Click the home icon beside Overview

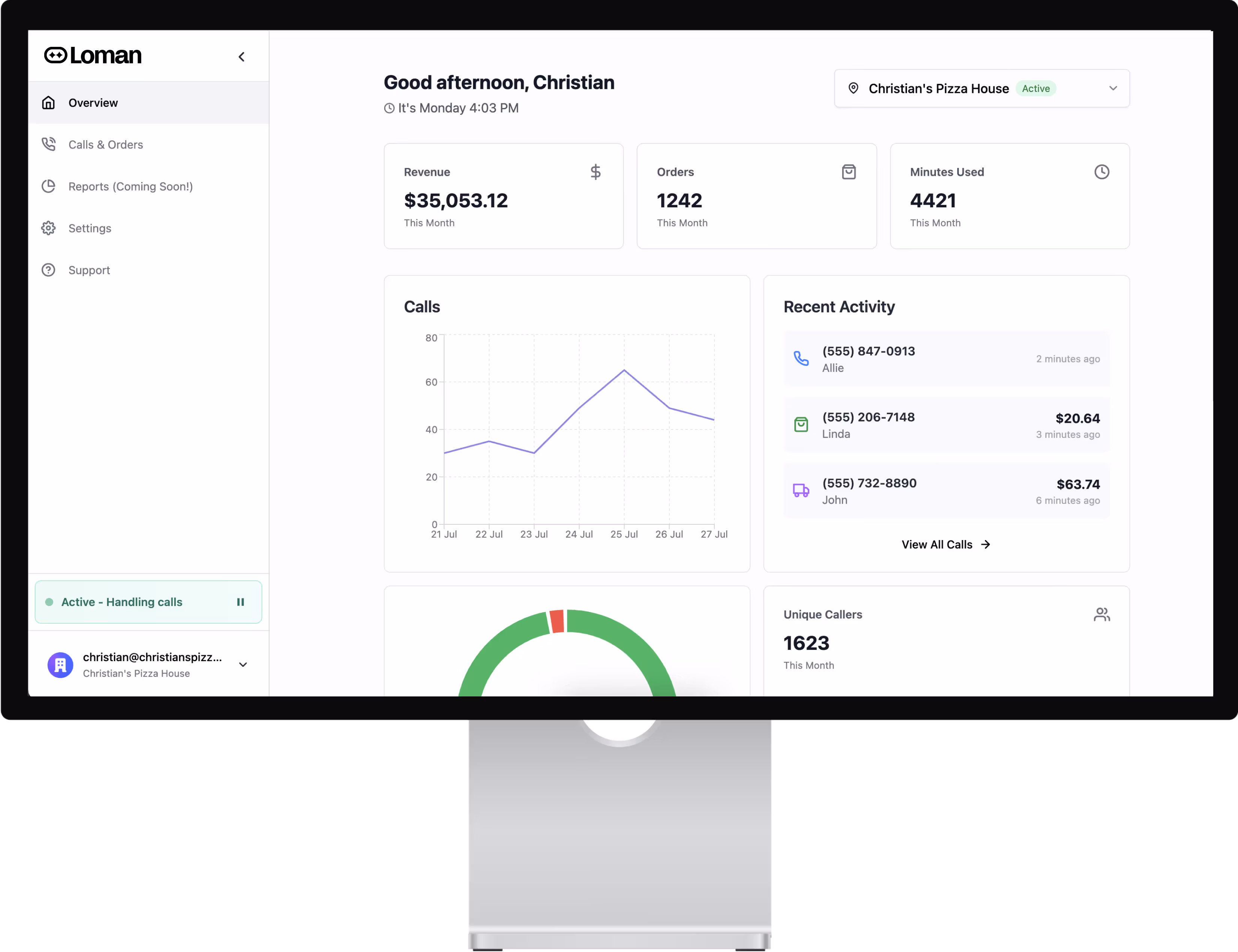point(49,103)
